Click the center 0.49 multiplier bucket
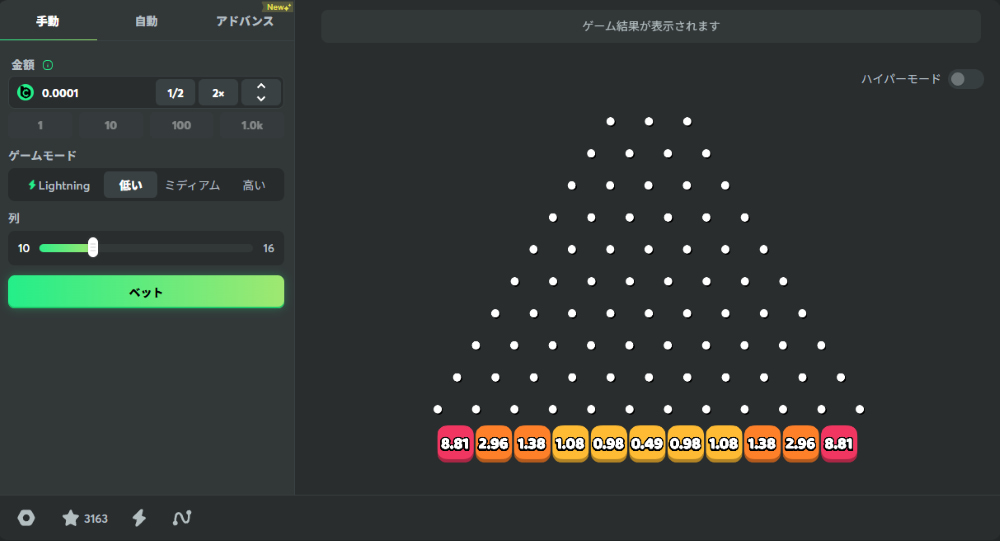Viewport: 1000px width, 541px height. 647,443
